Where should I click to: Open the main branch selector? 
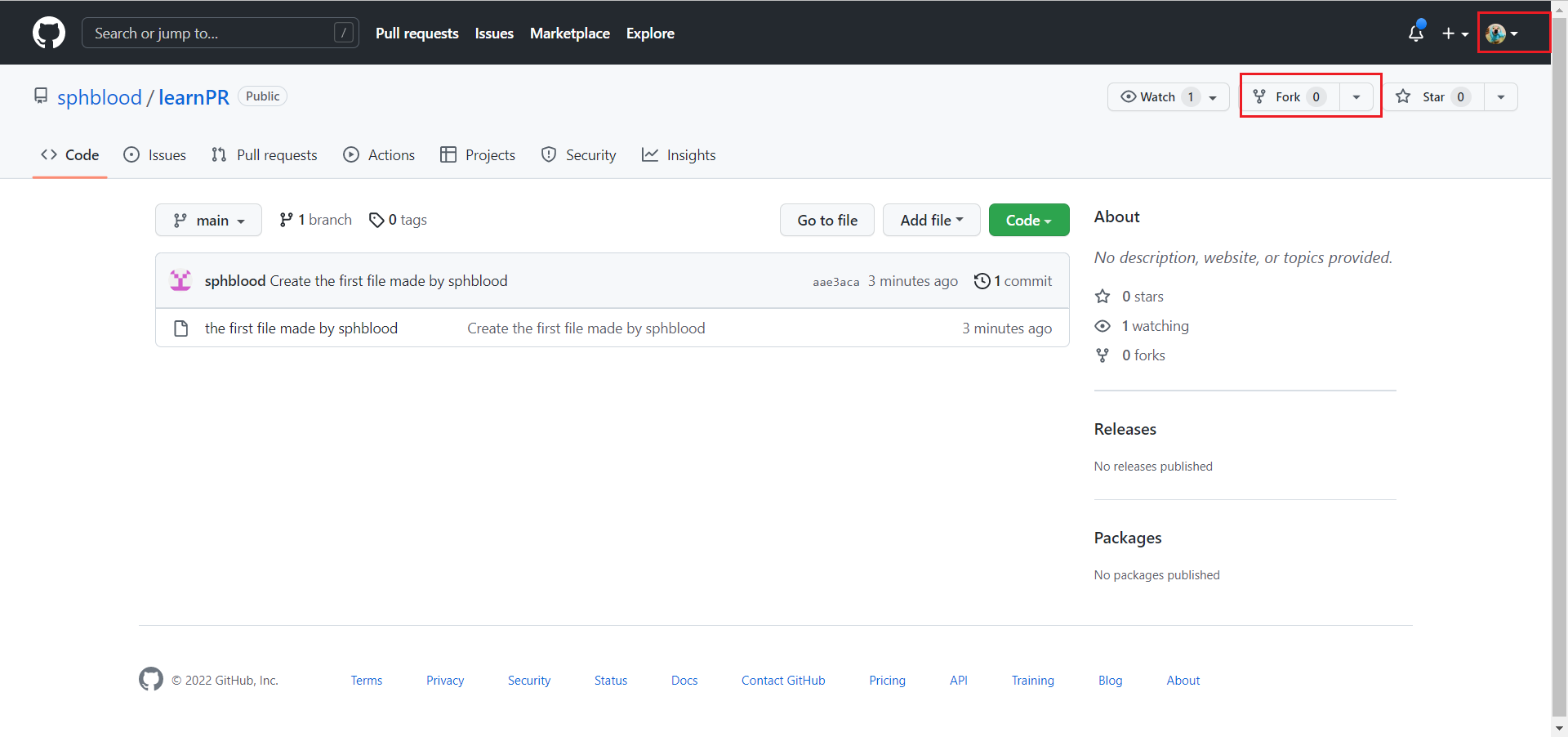pyautogui.click(x=208, y=220)
